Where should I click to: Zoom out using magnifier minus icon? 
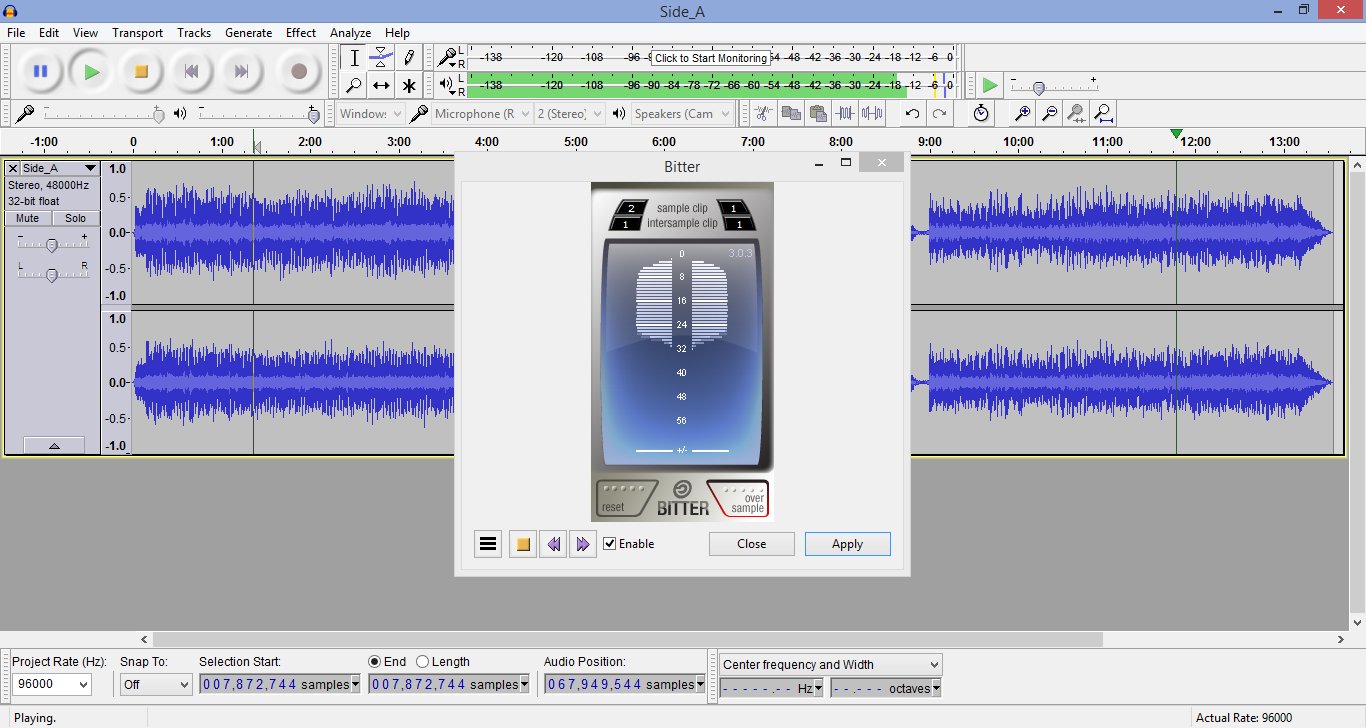point(1049,113)
